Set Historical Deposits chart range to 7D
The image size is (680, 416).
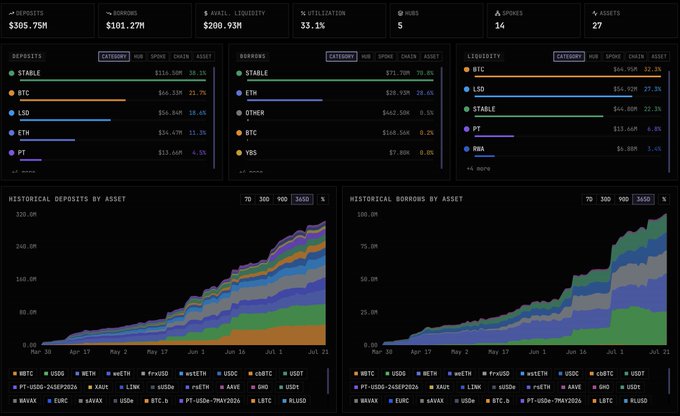pyautogui.click(x=248, y=199)
